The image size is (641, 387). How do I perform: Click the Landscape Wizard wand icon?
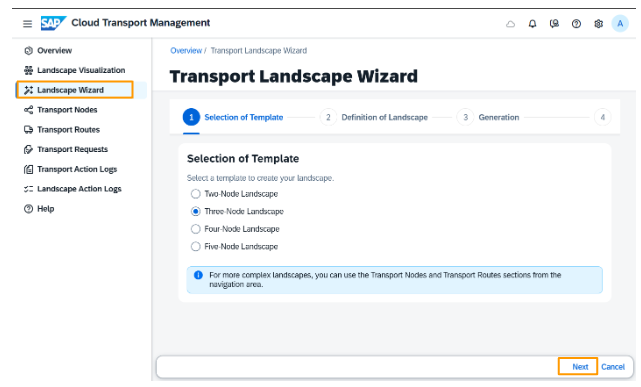coord(28,90)
